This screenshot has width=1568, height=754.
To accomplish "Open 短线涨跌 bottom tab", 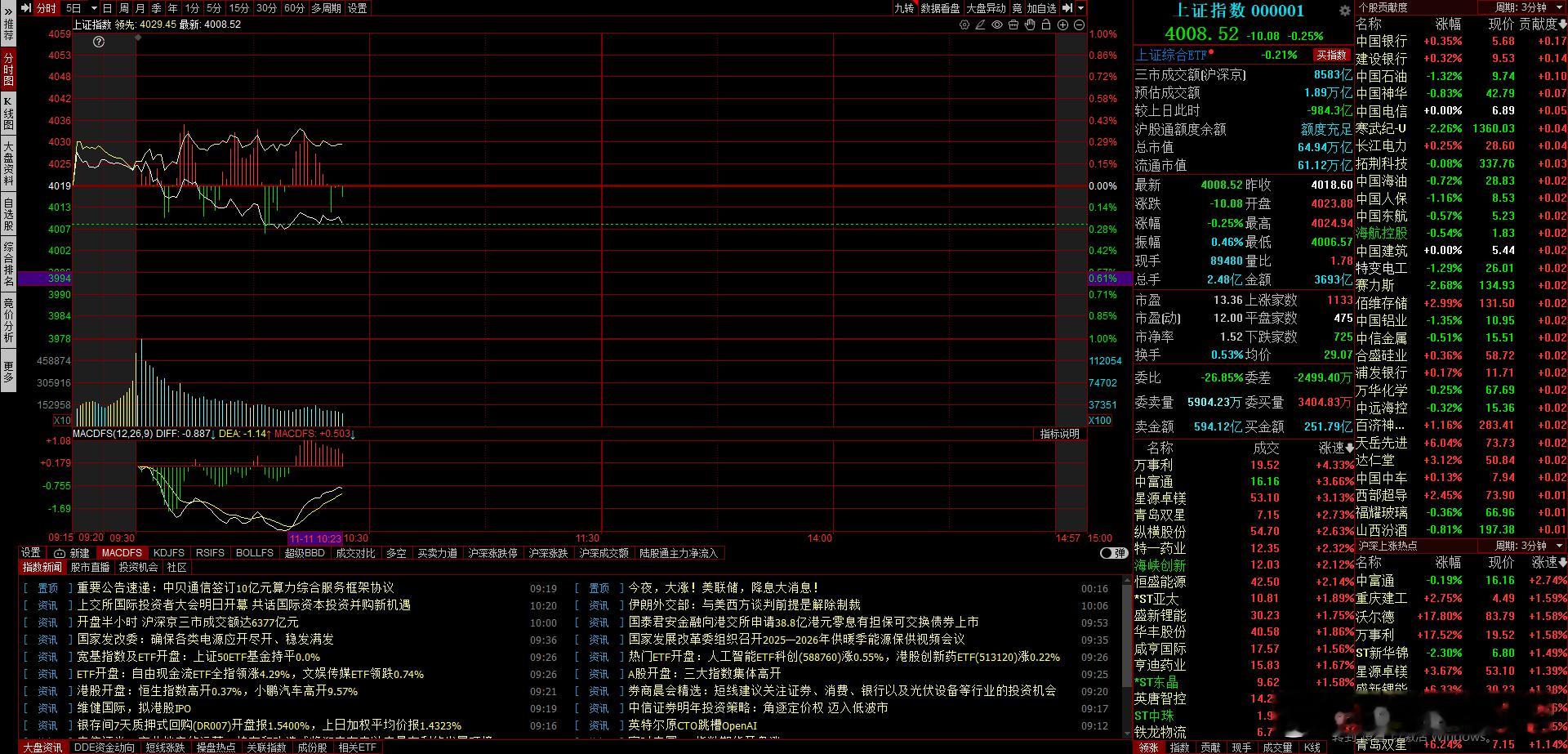I will coord(165,747).
